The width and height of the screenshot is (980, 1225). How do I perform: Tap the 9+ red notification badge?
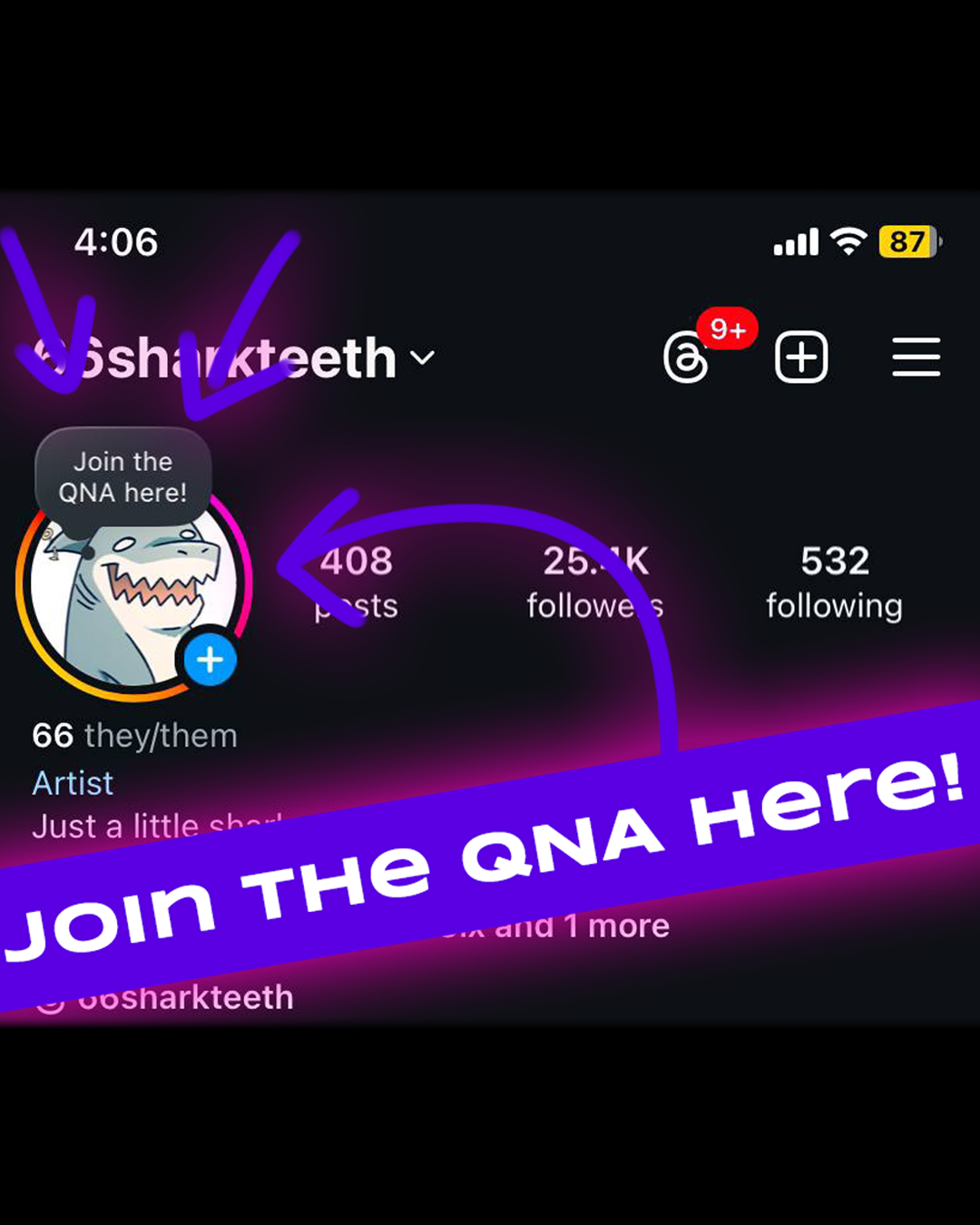727,328
